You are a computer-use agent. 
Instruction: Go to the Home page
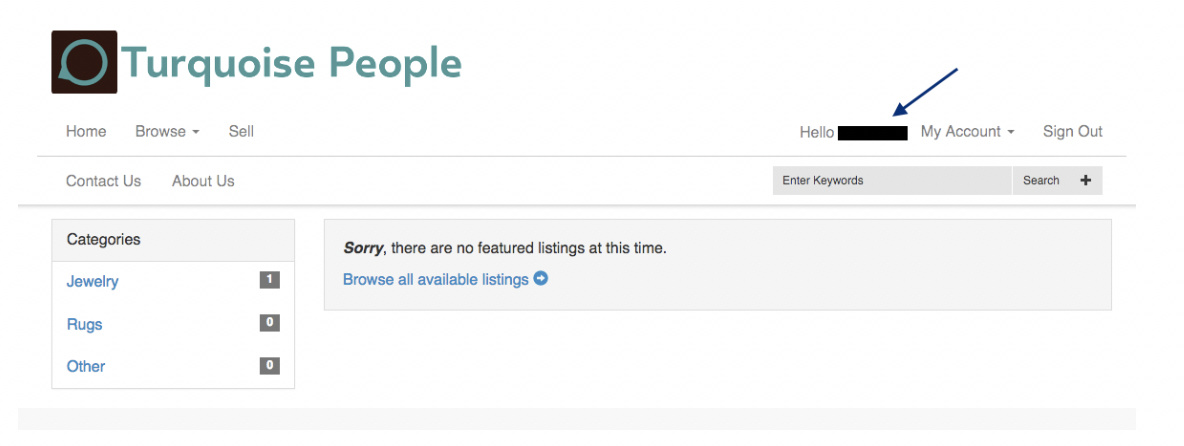click(86, 131)
